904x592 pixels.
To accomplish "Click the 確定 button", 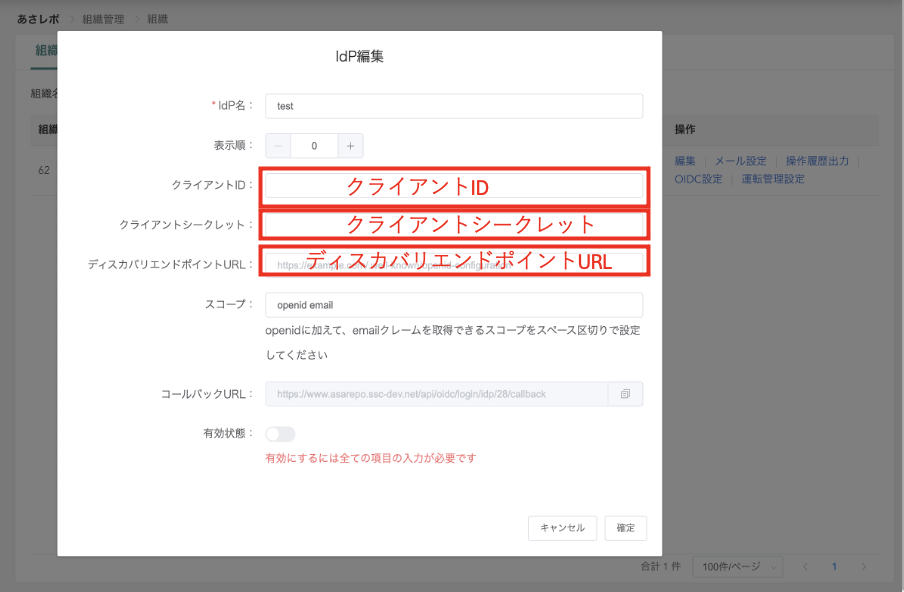I will [626, 528].
